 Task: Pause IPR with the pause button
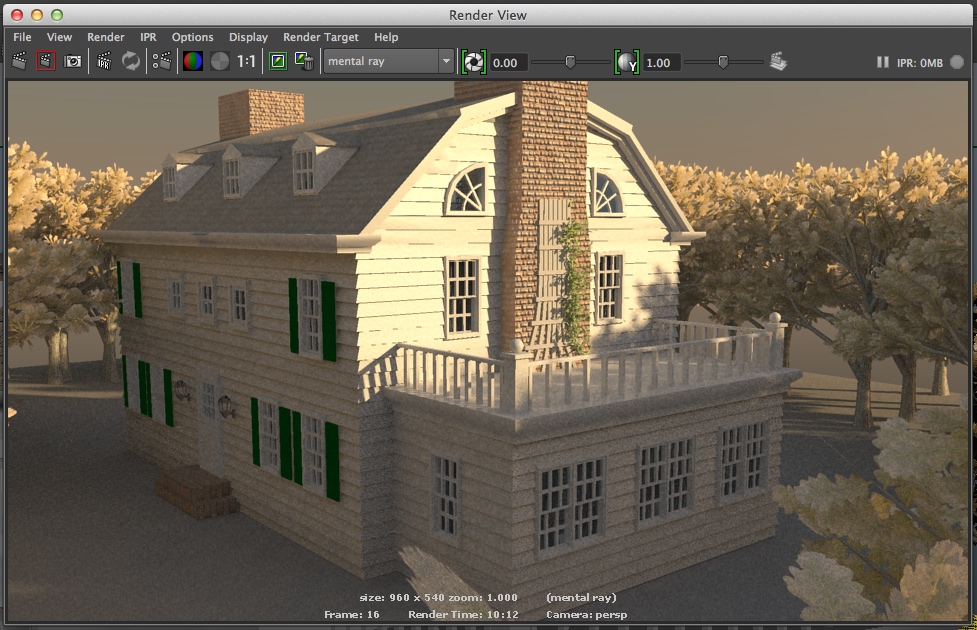click(x=882, y=62)
